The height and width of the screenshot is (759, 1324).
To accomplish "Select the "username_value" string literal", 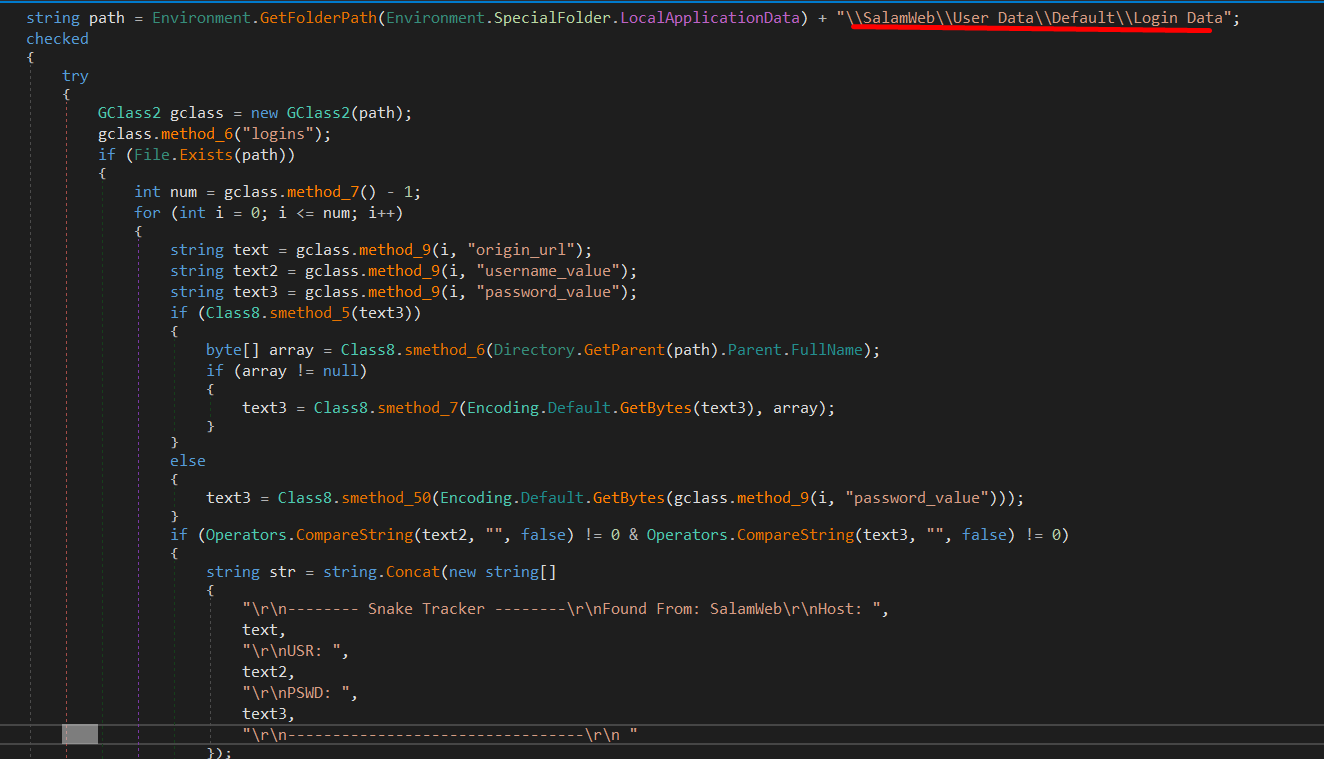I will (x=547, y=271).
